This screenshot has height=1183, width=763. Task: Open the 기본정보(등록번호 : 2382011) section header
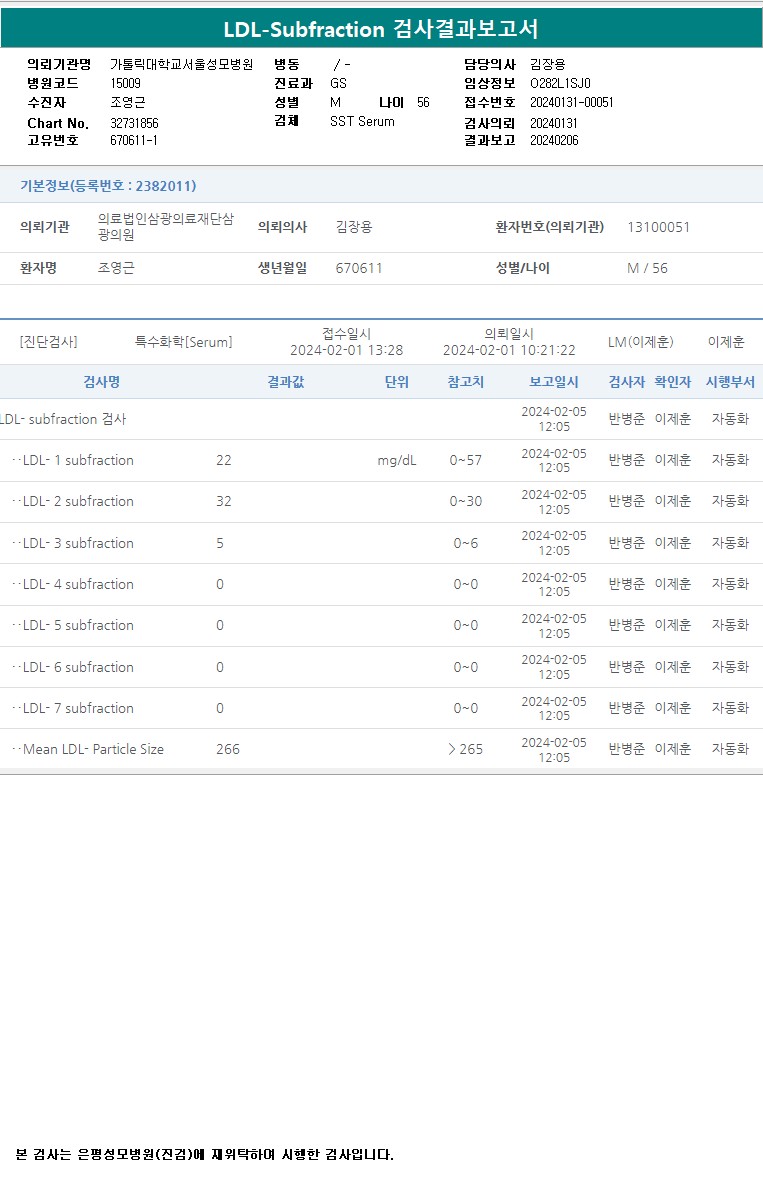[x=108, y=186]
